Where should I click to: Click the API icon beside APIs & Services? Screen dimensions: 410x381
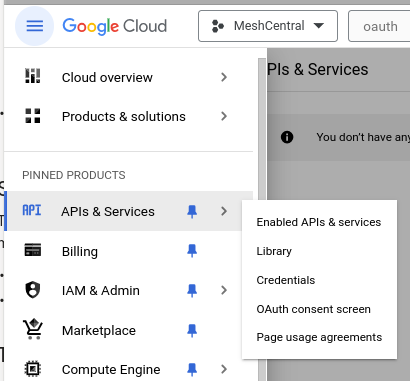32,211
